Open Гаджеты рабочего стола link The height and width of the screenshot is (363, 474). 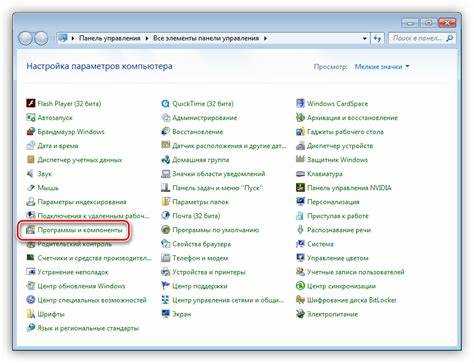tap(345, 132)
